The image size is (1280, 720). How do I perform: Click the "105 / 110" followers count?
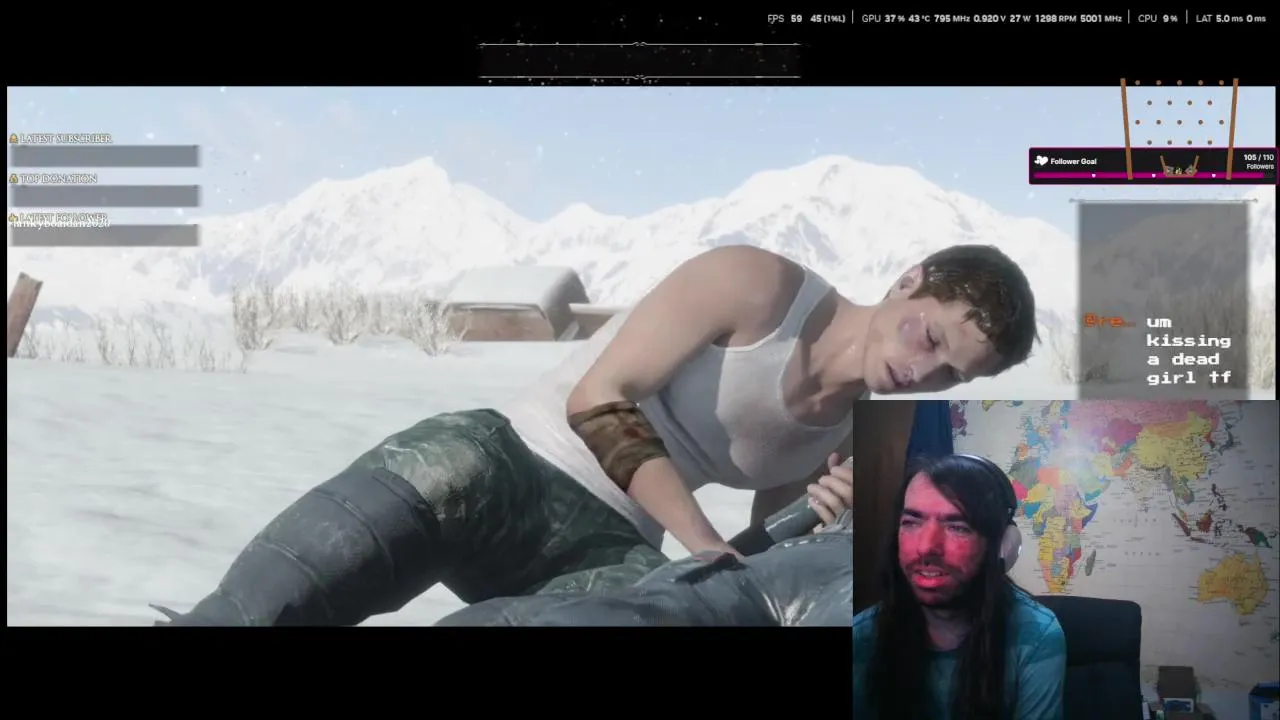[1259, 157]
